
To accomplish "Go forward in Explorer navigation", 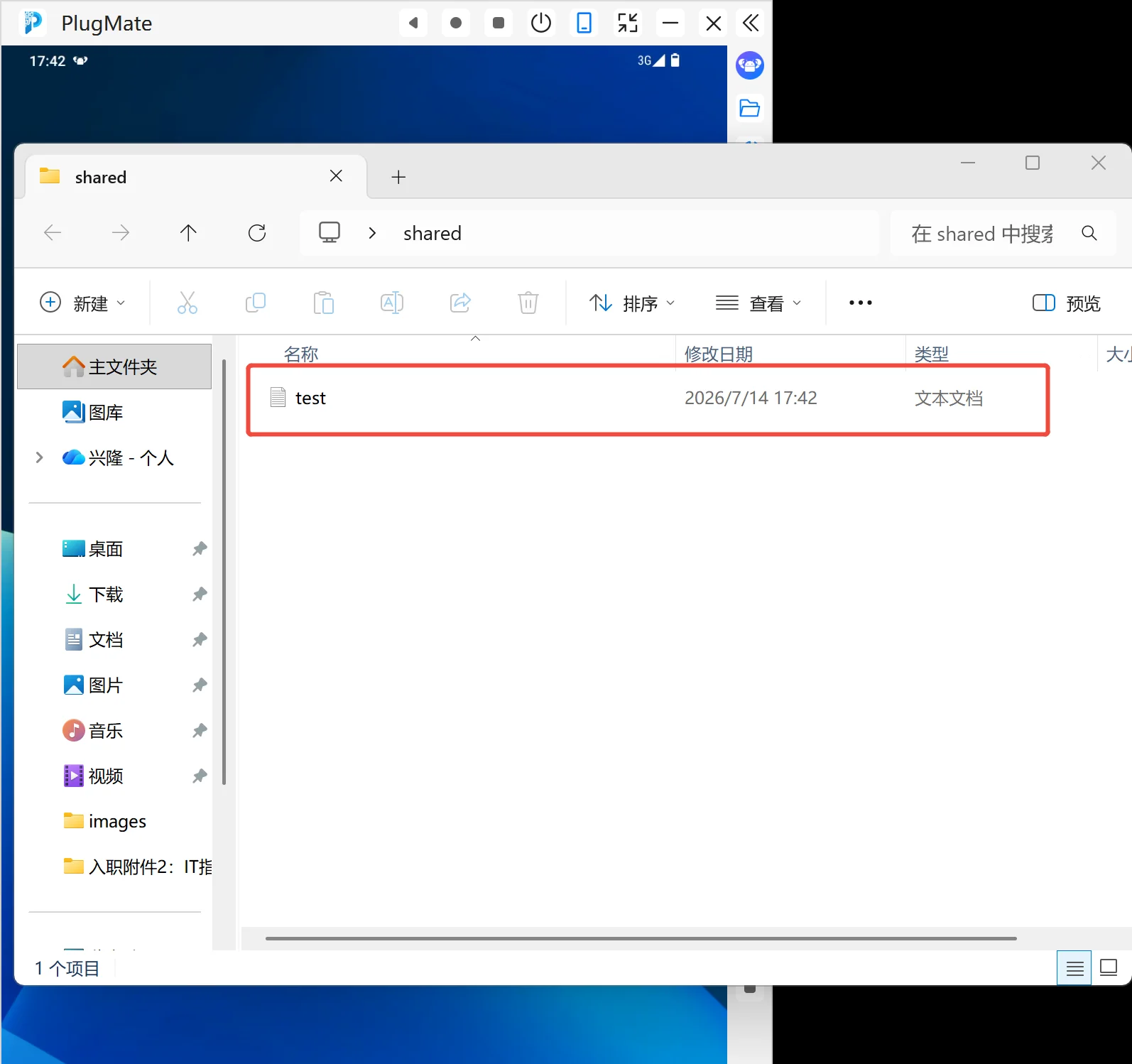I will click(x=121, y=232).
